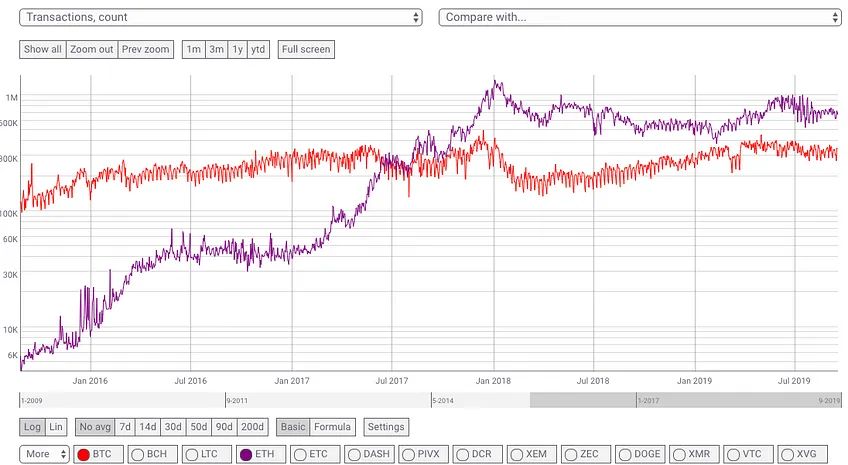Click the highlighted range in timeline bar
The image size is (848, 465).
[x=685, y=400]
